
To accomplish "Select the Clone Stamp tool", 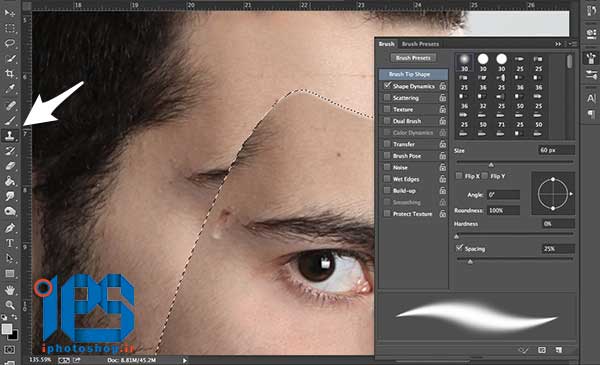I will [10, 135].
